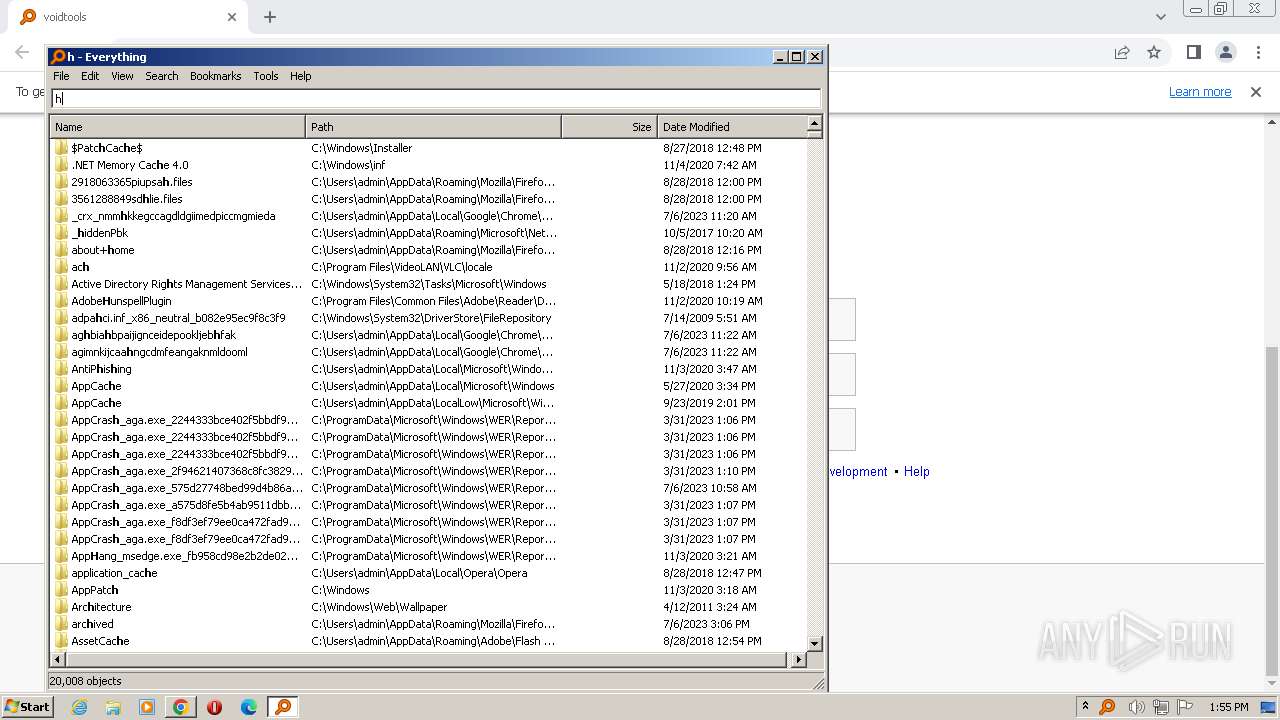
Task: Launch Internet Explorer from taskbar
Action: 79,707
